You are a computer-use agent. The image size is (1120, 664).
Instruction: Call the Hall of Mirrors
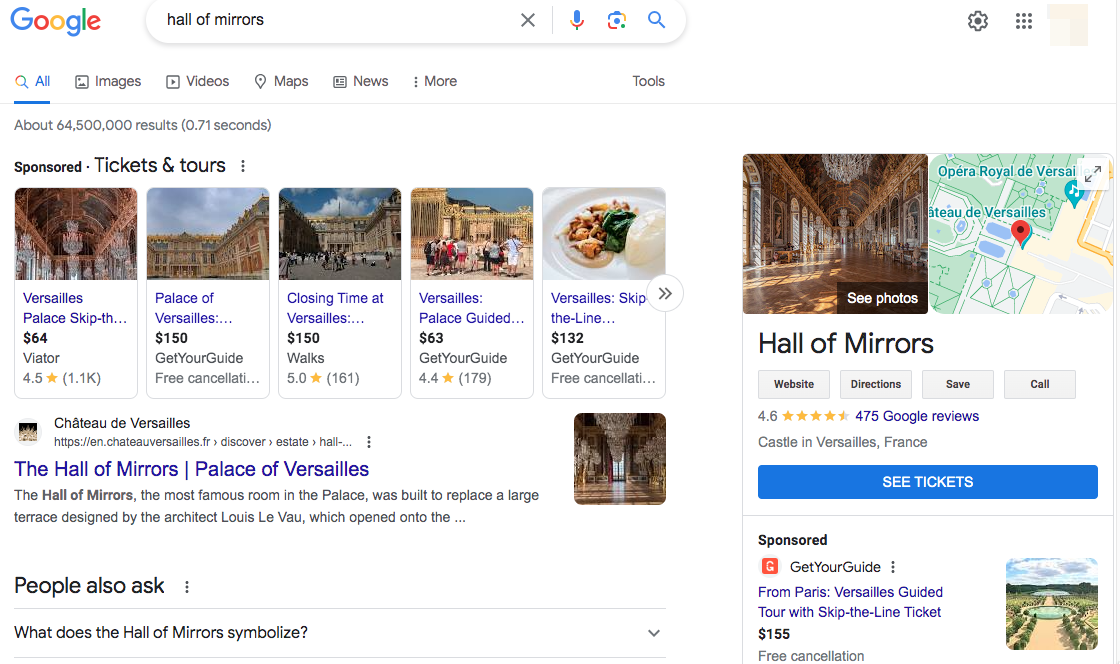pos(1040,384)
